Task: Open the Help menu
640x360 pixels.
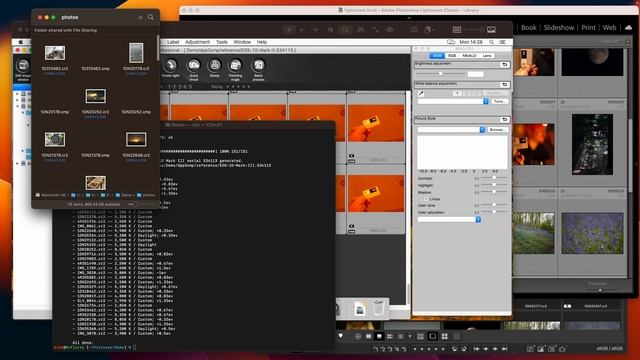Action: pos(262,42)
